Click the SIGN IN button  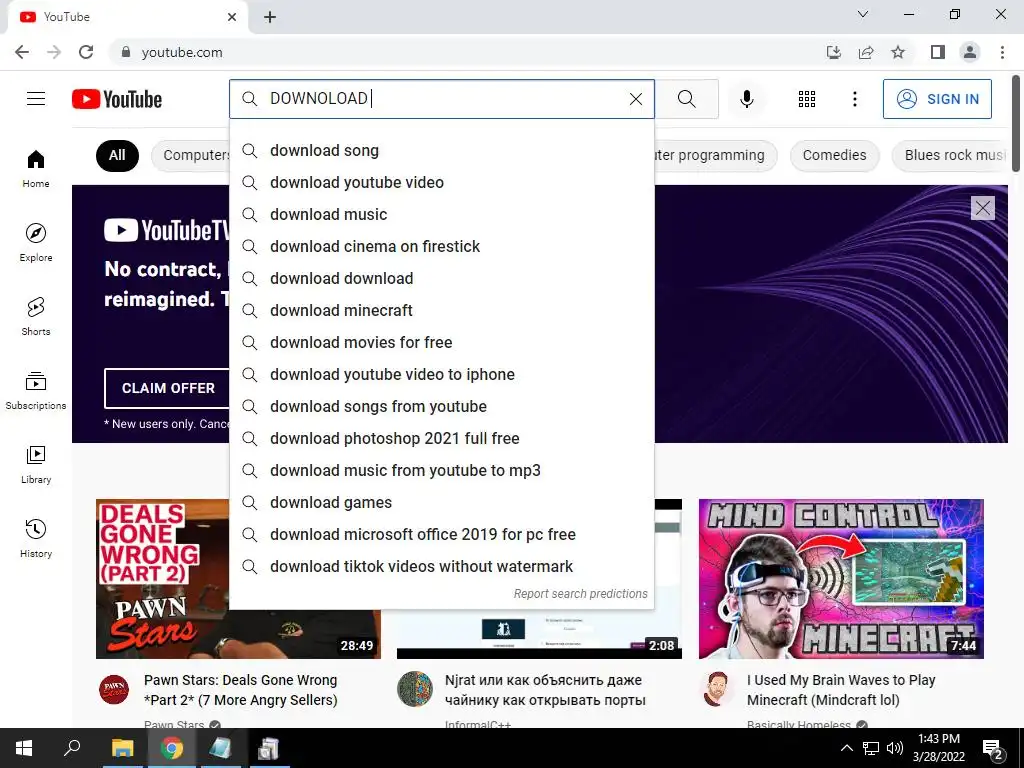(x=937, y=99)
